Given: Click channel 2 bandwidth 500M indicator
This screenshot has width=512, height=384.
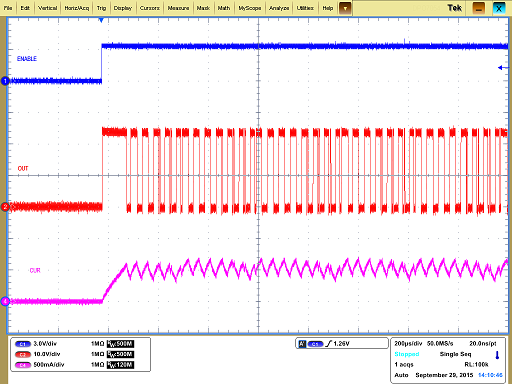Looking at the screenshot, I should click(x=120, y=354).
